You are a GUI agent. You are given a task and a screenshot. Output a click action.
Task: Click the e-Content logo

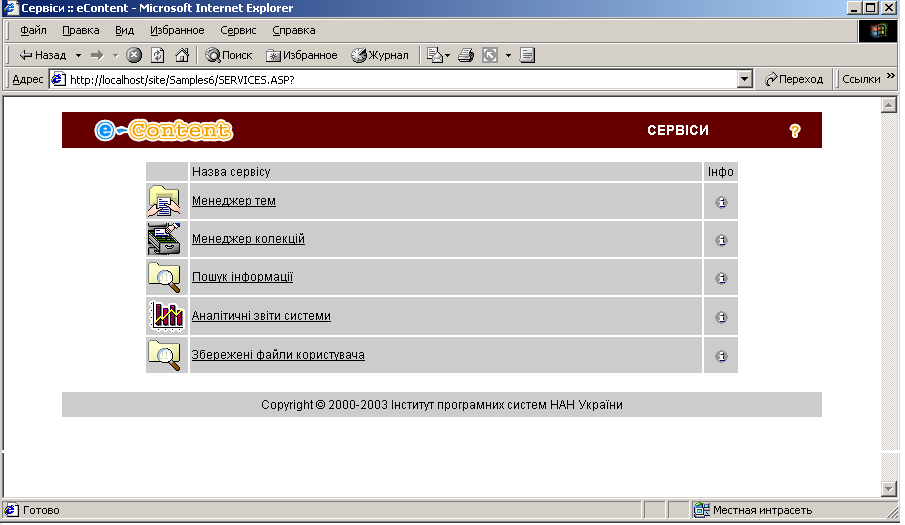(x=163, y=130)
